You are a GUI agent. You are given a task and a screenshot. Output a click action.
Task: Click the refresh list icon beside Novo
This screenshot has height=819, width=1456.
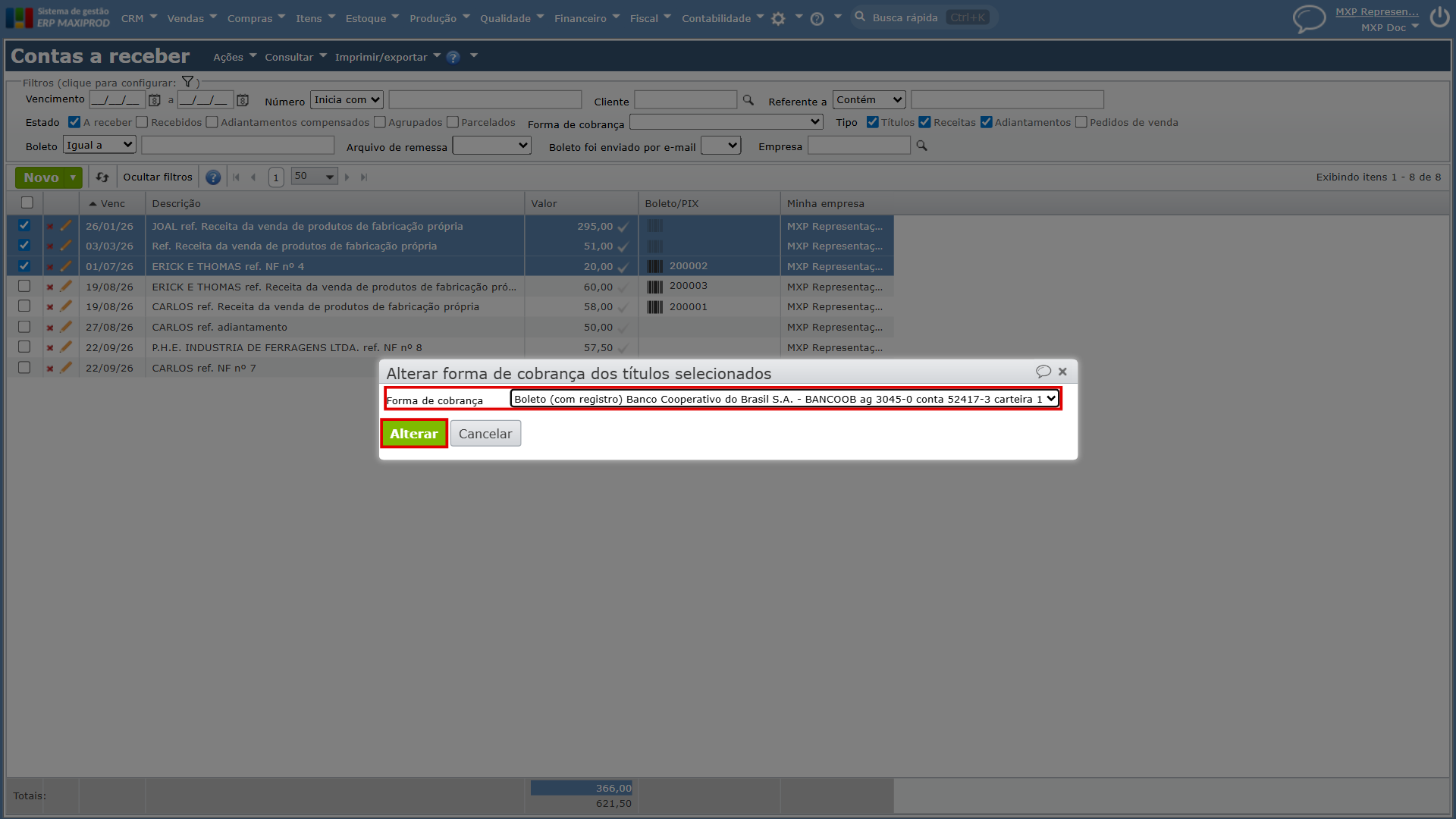point(102,177)
